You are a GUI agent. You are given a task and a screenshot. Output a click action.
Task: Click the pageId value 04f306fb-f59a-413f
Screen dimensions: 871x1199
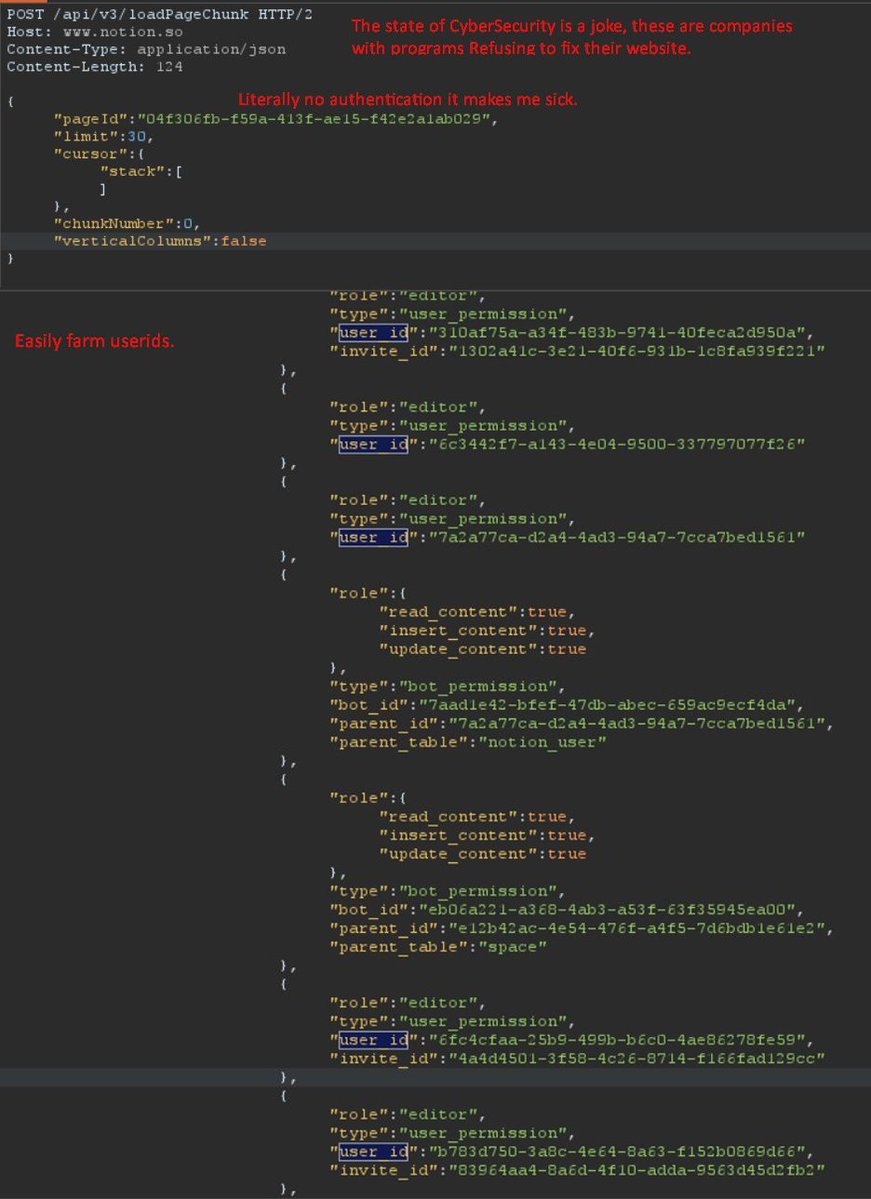pos(314,119)
